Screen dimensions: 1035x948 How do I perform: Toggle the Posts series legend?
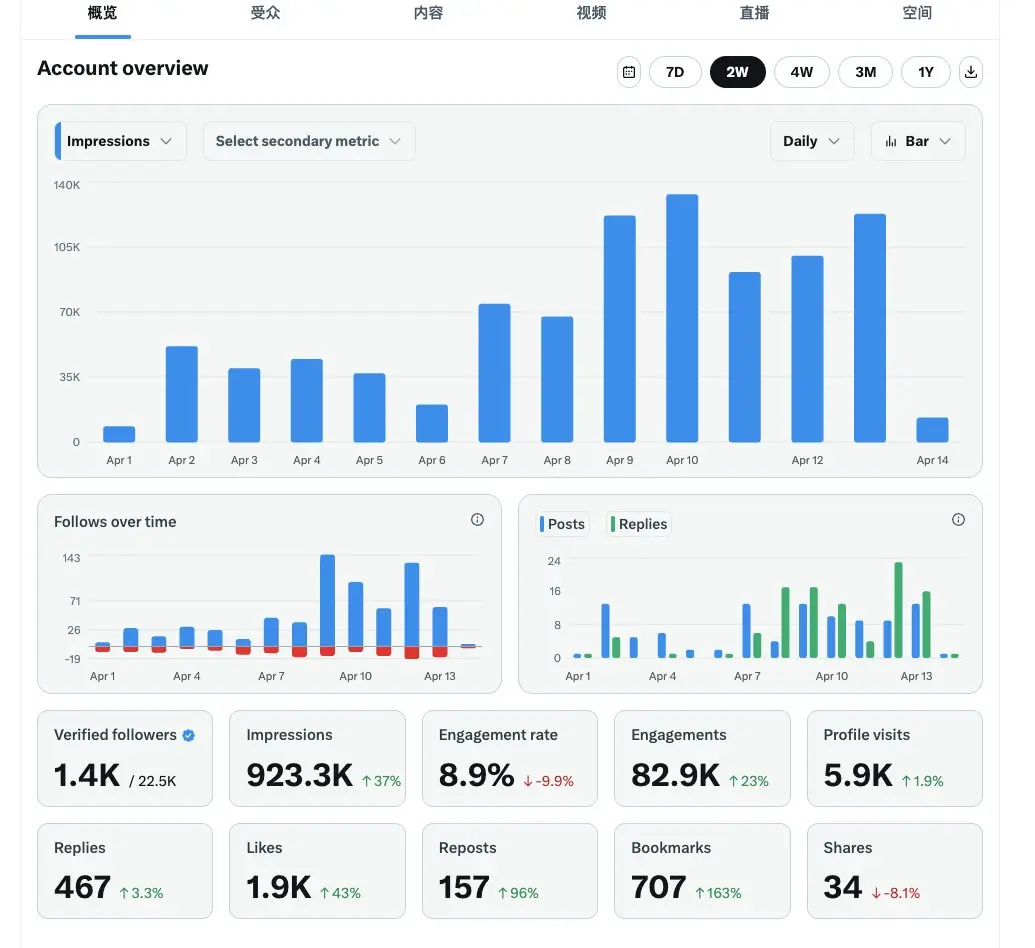[x=562, y=524]
